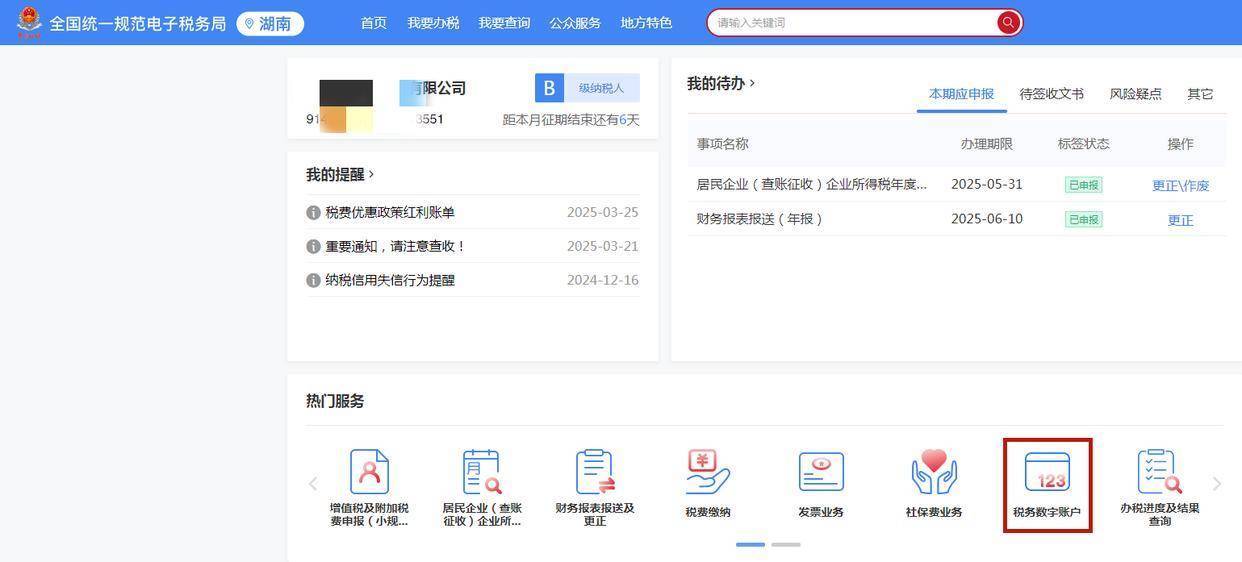The image size is (1242, 562).
Task: Select first carousel page indicator
Action: pyautogui.click(x=750, y=545)
